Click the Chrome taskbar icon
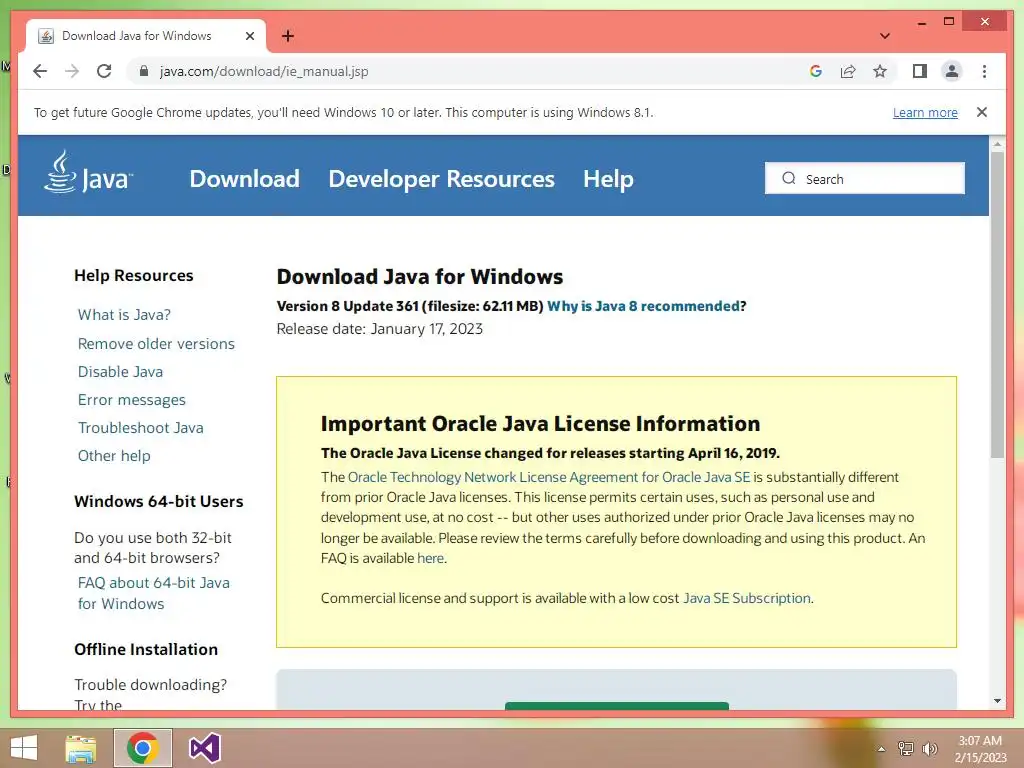 (143, 748)
